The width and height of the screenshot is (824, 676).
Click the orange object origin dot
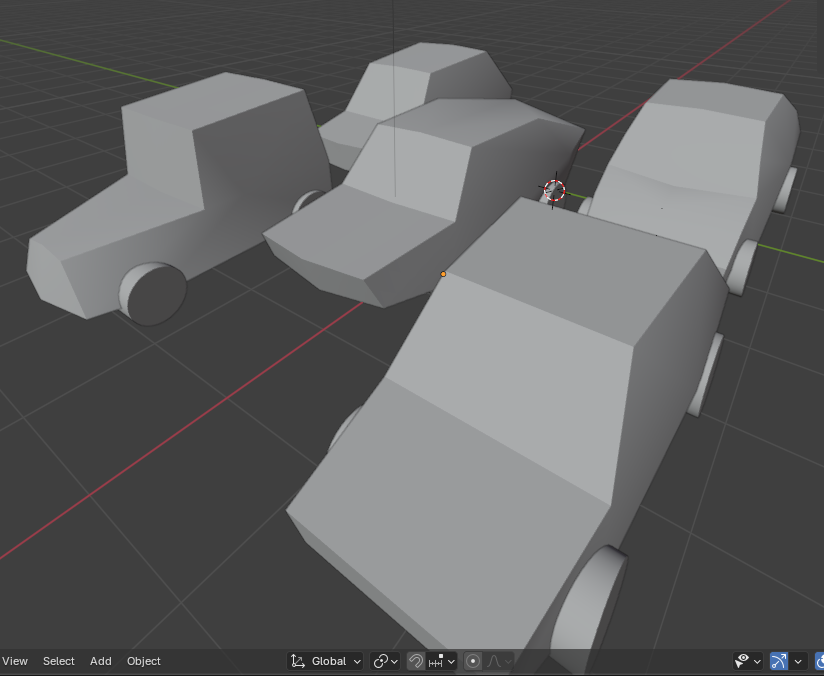443,274
